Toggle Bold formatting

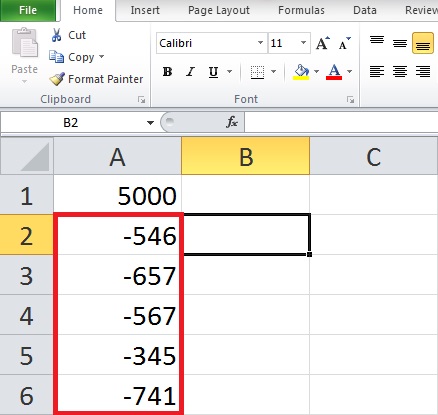pyautogui.click(x=167, y=72)
